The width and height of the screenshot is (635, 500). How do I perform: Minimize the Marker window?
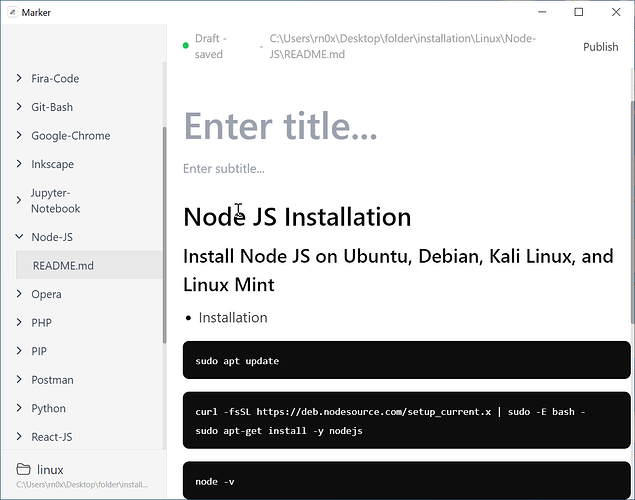tap(542, 12)
